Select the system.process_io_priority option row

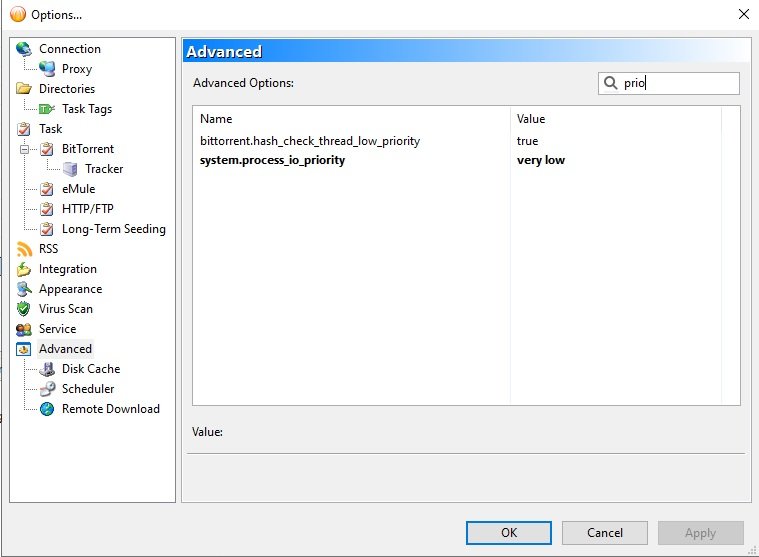pyautogui.click(x=272, y=160)
